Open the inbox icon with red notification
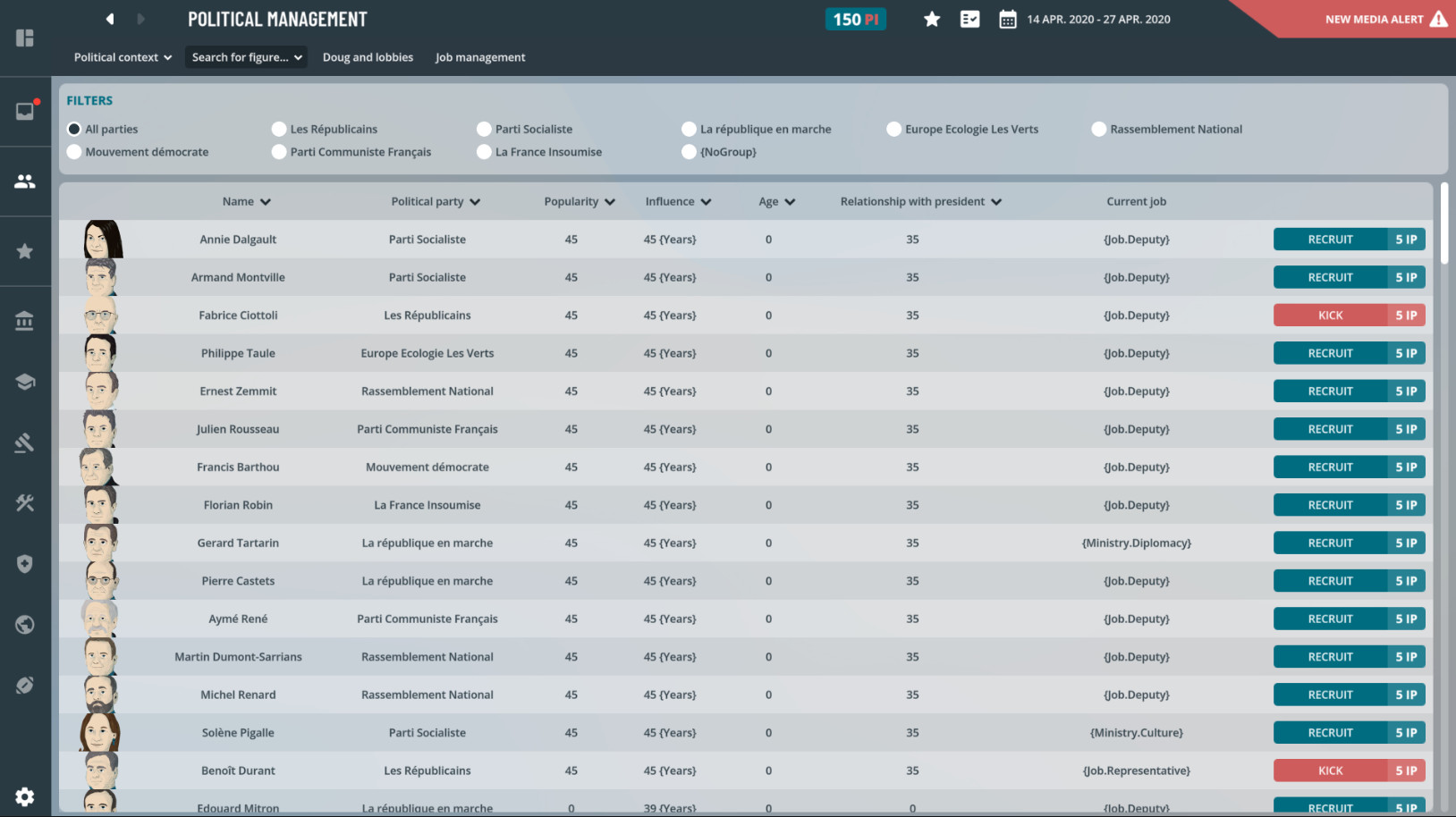 tap(25, 111)
